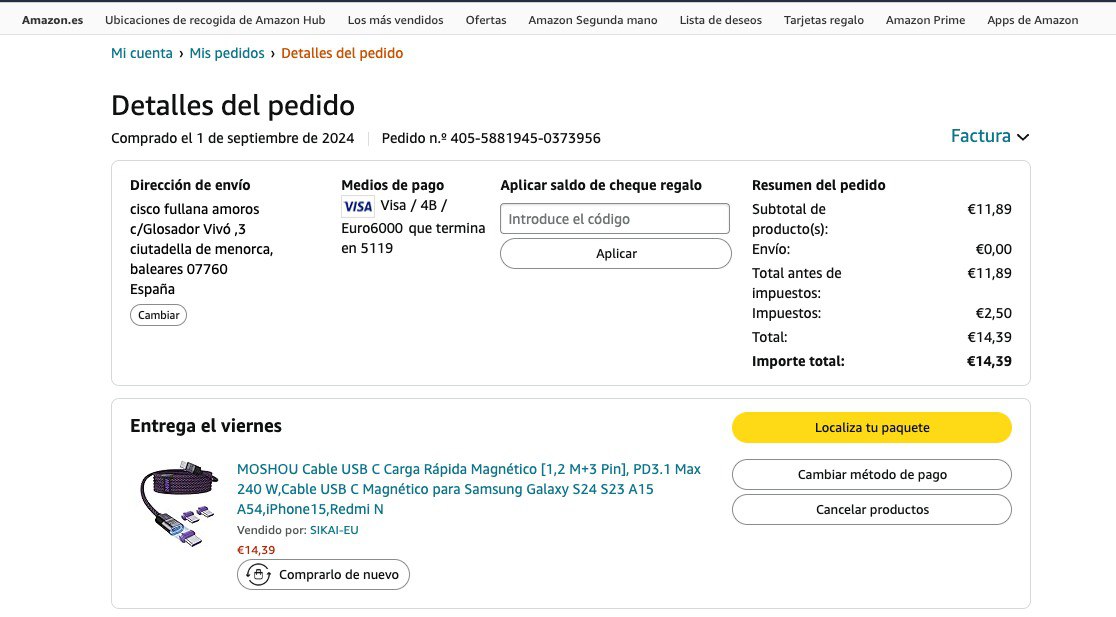Visit seller SIKAI-EU link
Screen dimensions: 1116x617
[334, 530]
